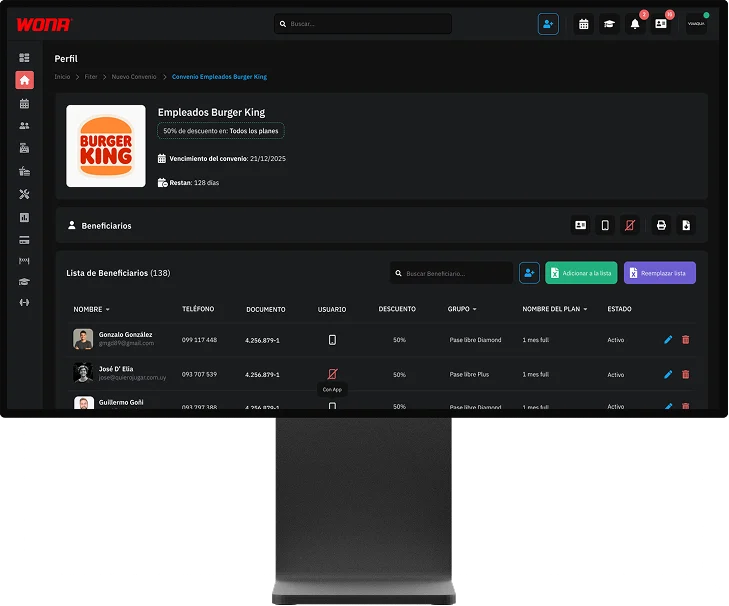Click the Burger King logo thumbnail

(x=106, y=146)
